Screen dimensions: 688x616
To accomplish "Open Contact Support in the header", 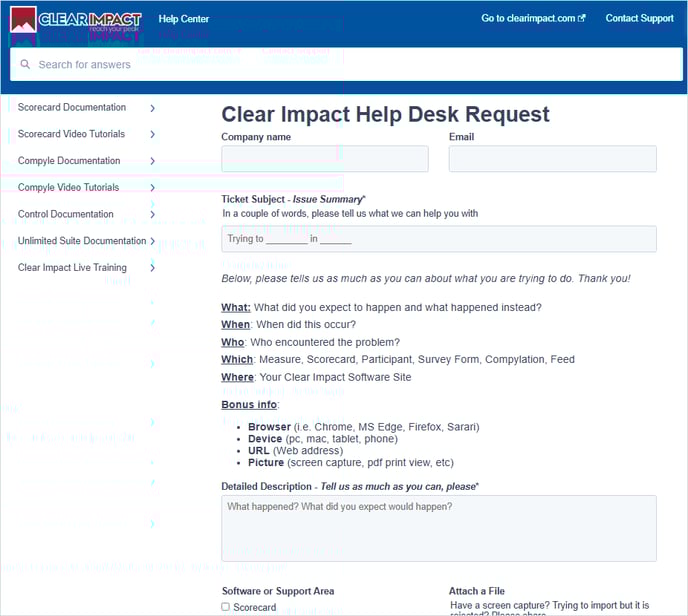I will (x=639, y=18).
